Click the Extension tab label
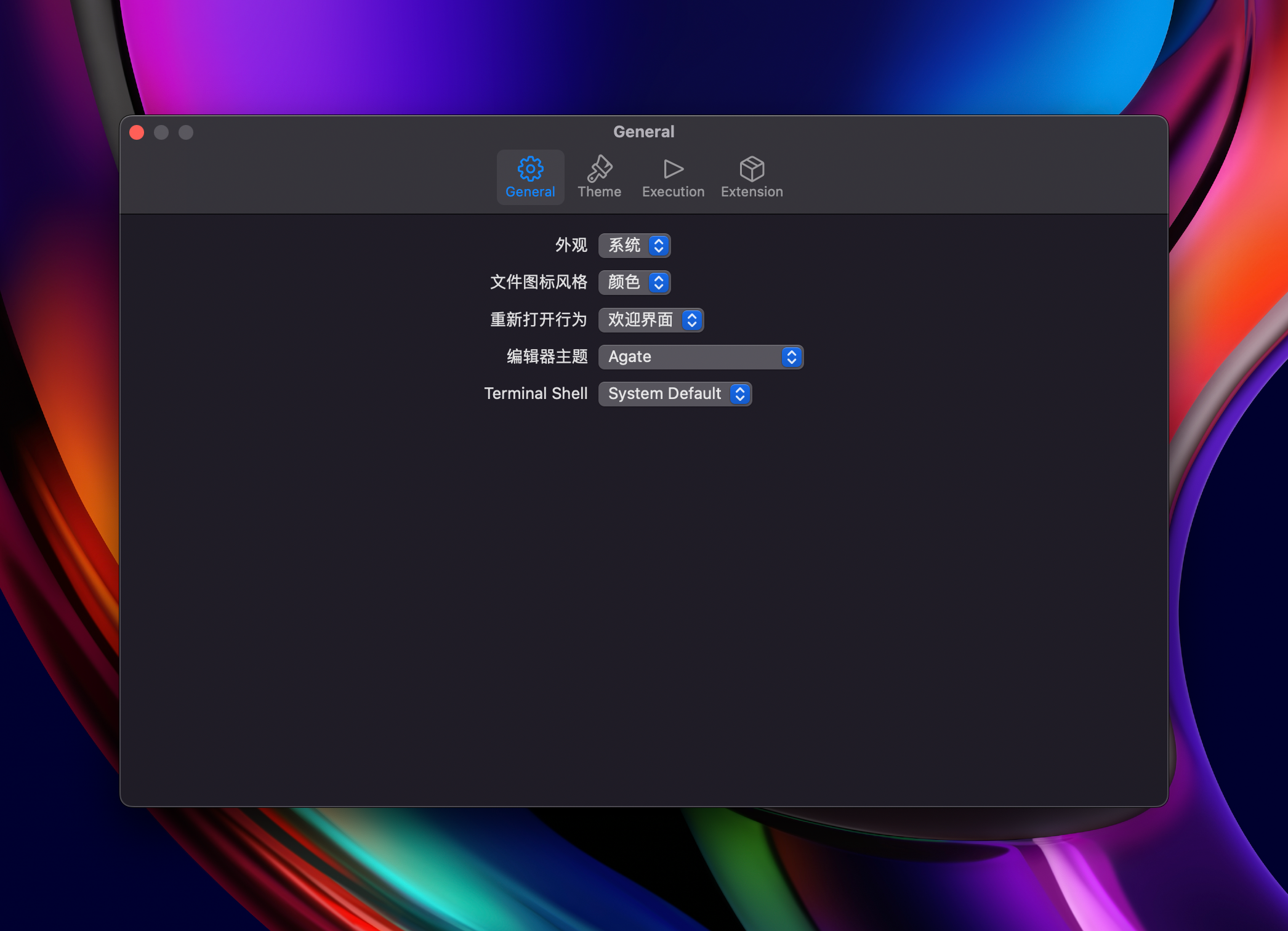The width and height of the screenshot is (1288, 931). pyautogui.click(x=752, y=192)
